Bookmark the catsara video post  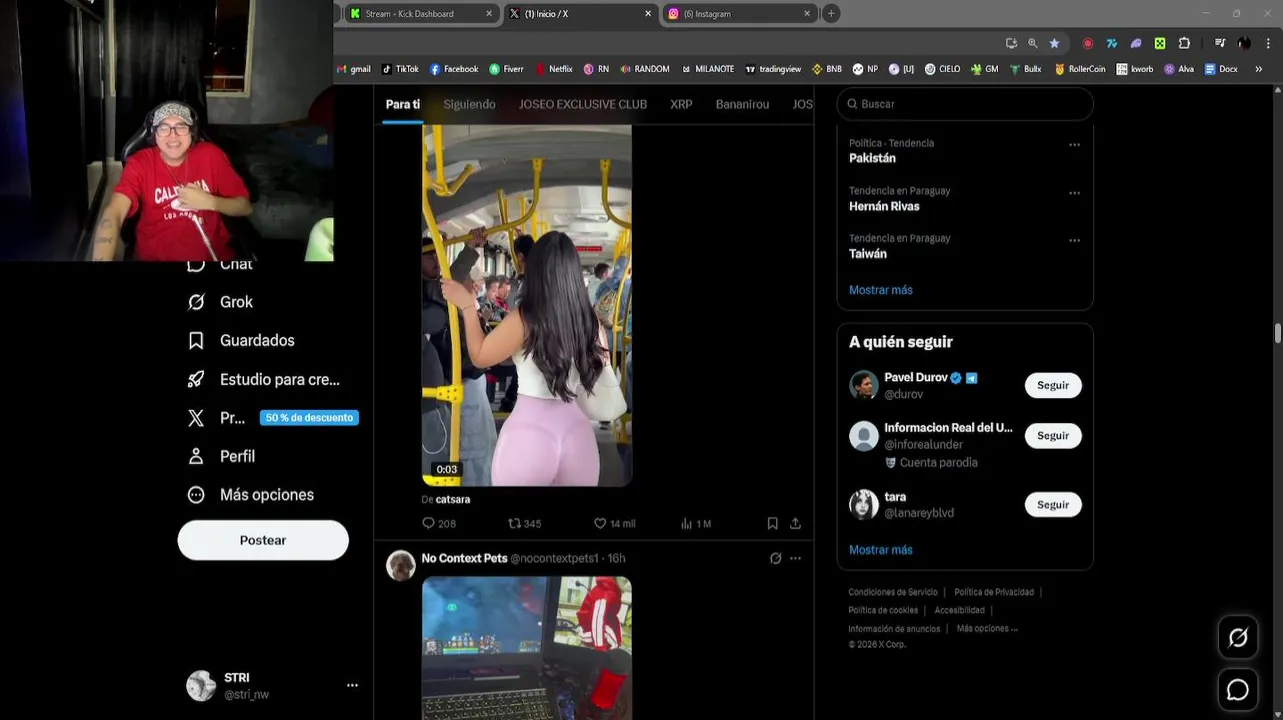[x=772, y=523]
